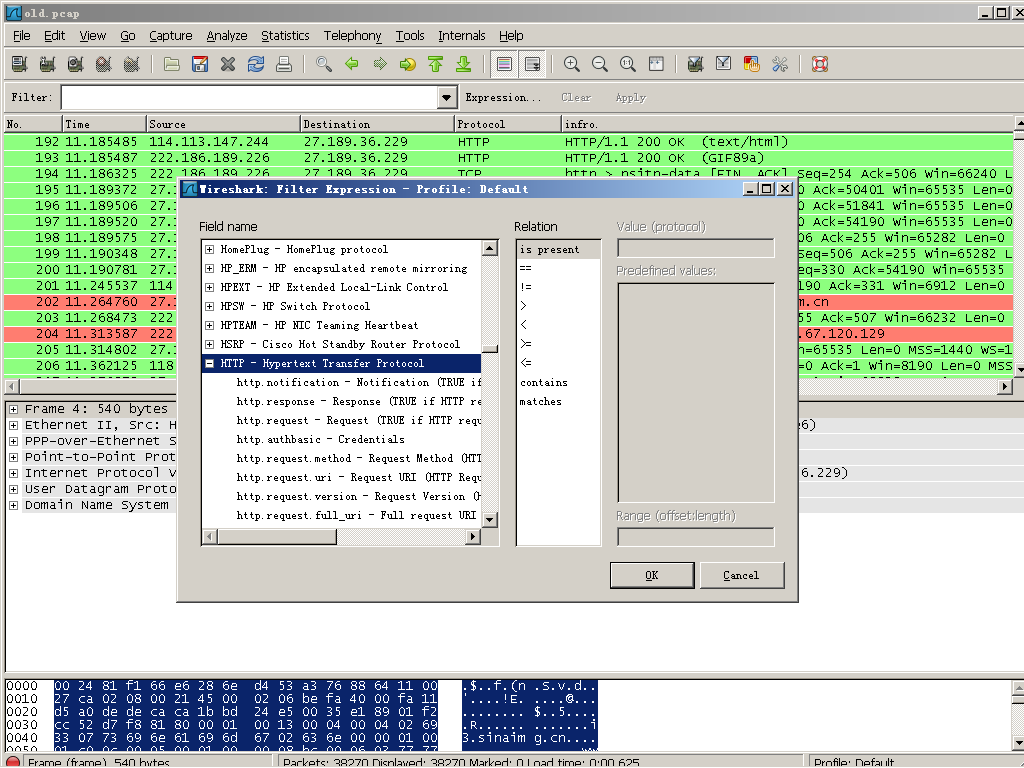This screenshot has width=1024, height=768.
Task: Go to specified packet number icon
Action: [x=408, y=64]
